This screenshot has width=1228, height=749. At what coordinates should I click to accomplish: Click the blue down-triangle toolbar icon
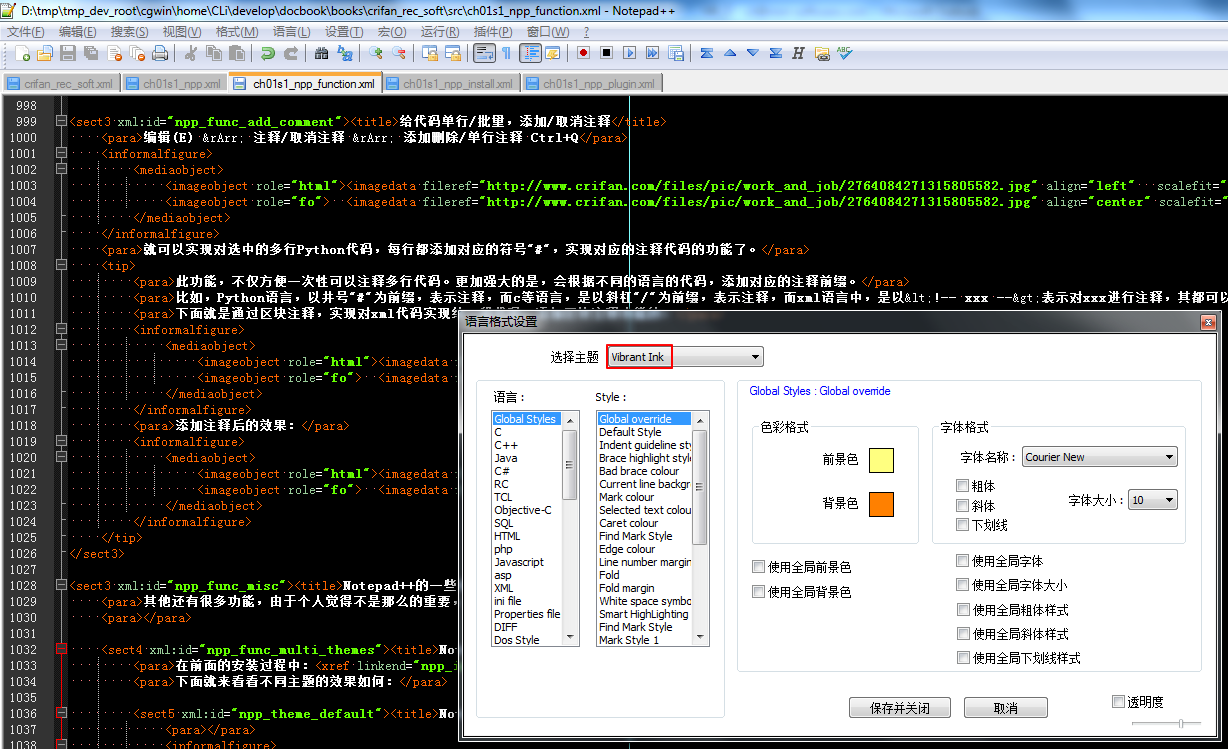pos(753,53)
